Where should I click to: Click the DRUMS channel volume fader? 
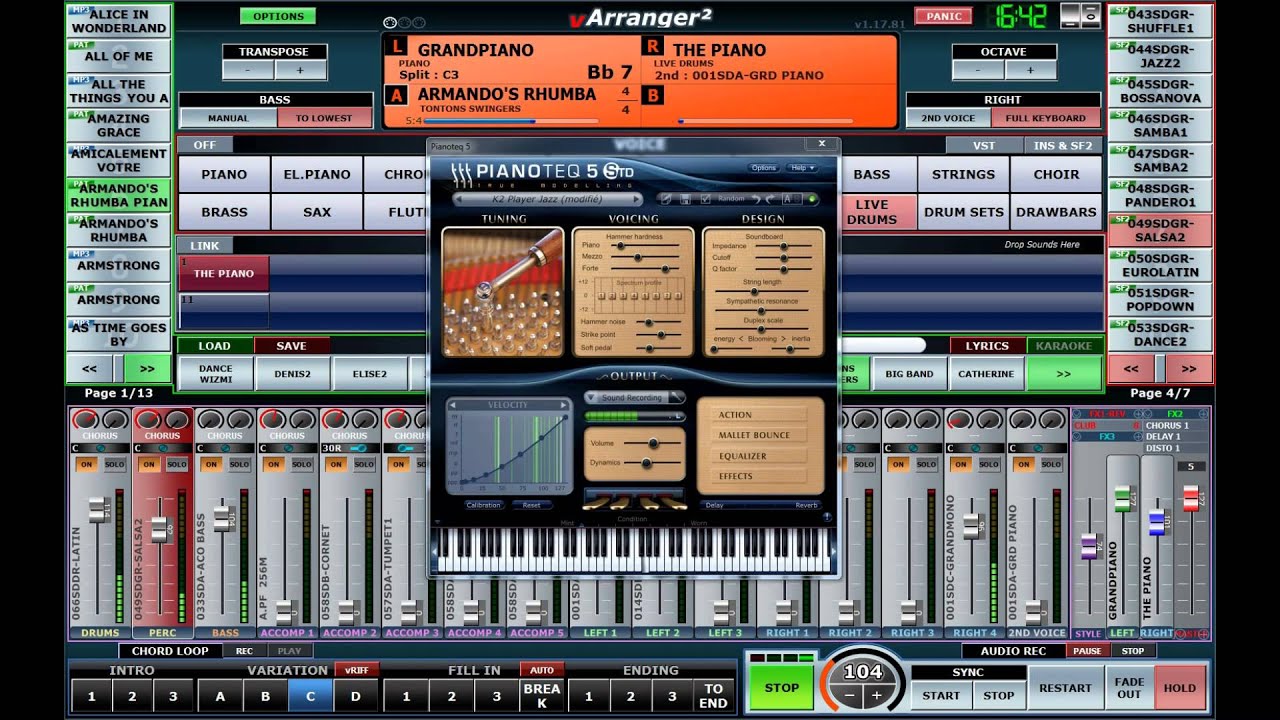[98, 509]
